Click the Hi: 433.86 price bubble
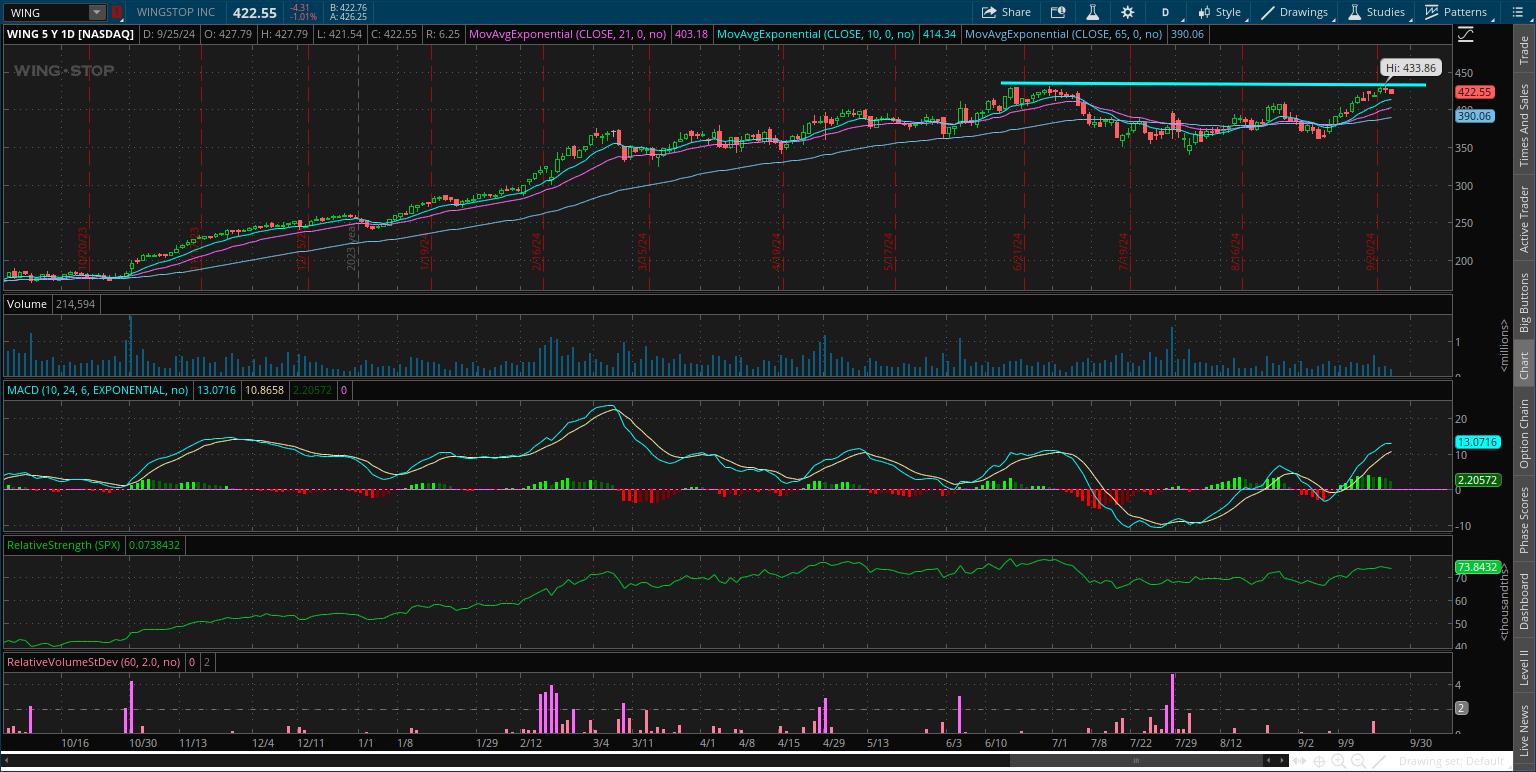This screenshot has width=1536, height=772. pyautogui.click(x=1411, y=68)
